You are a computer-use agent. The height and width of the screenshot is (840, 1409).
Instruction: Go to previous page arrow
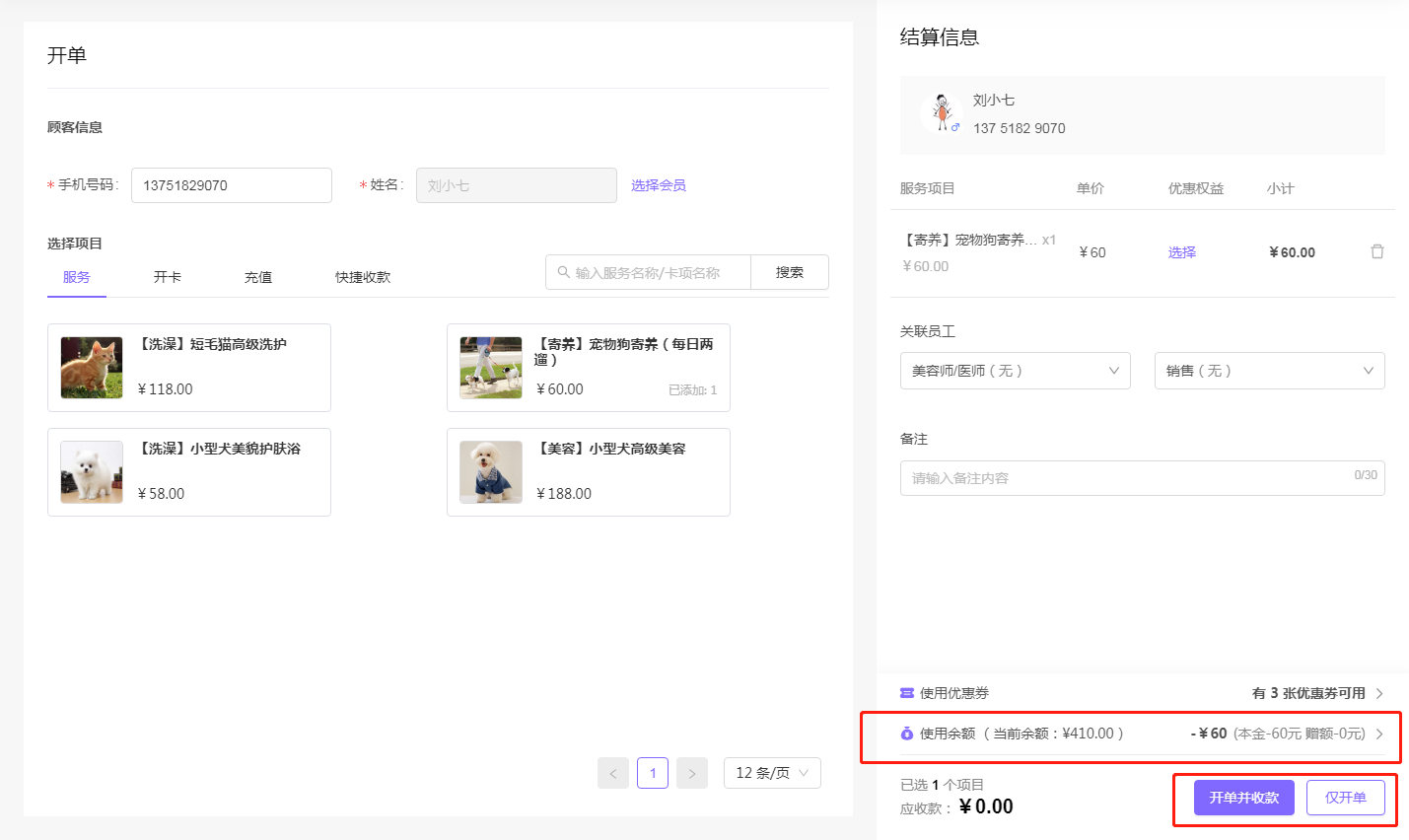point(613,773)
